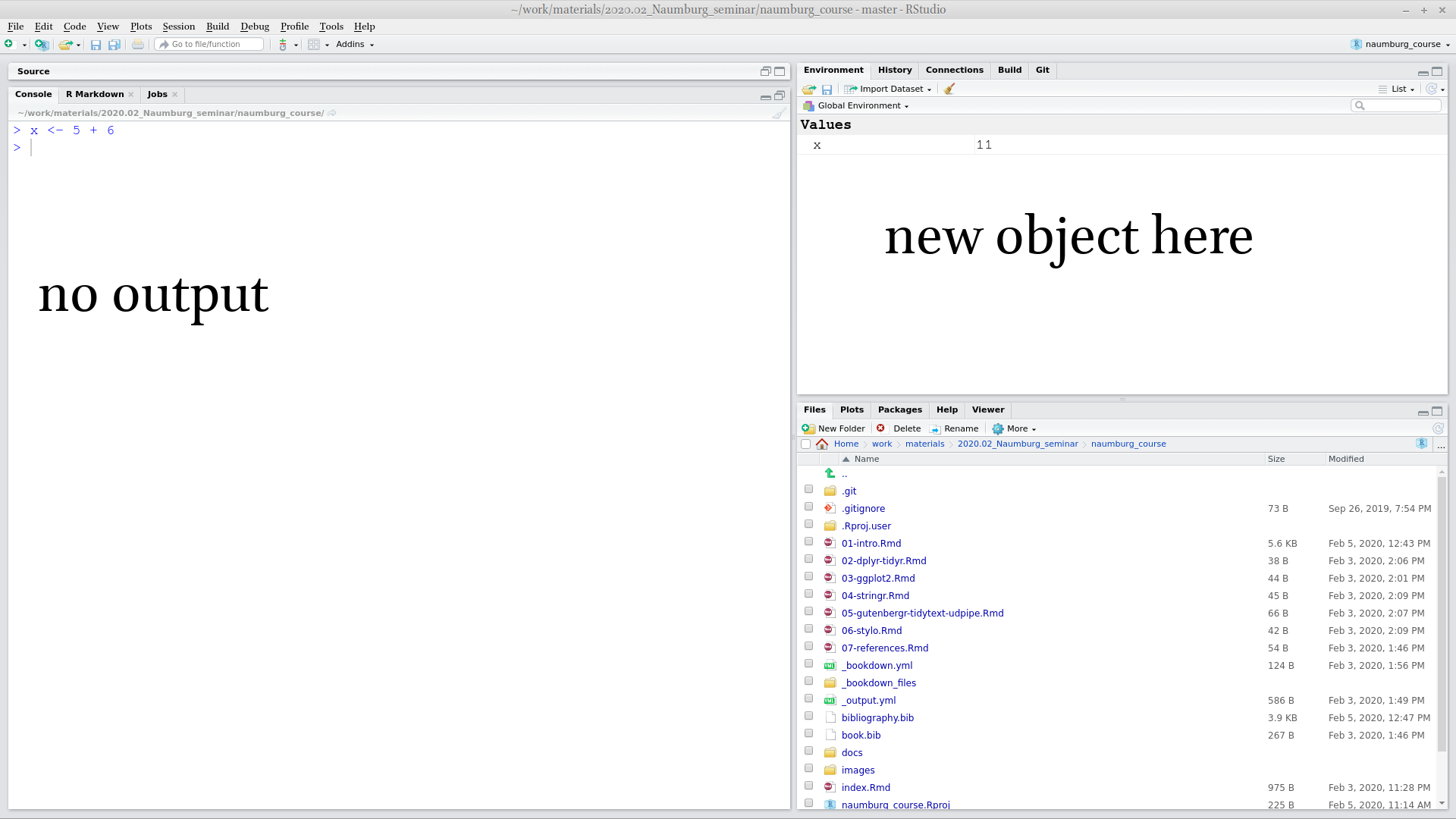Switch to the Packages tab
The image size is (1456, 819).
(x=900, y=410)
